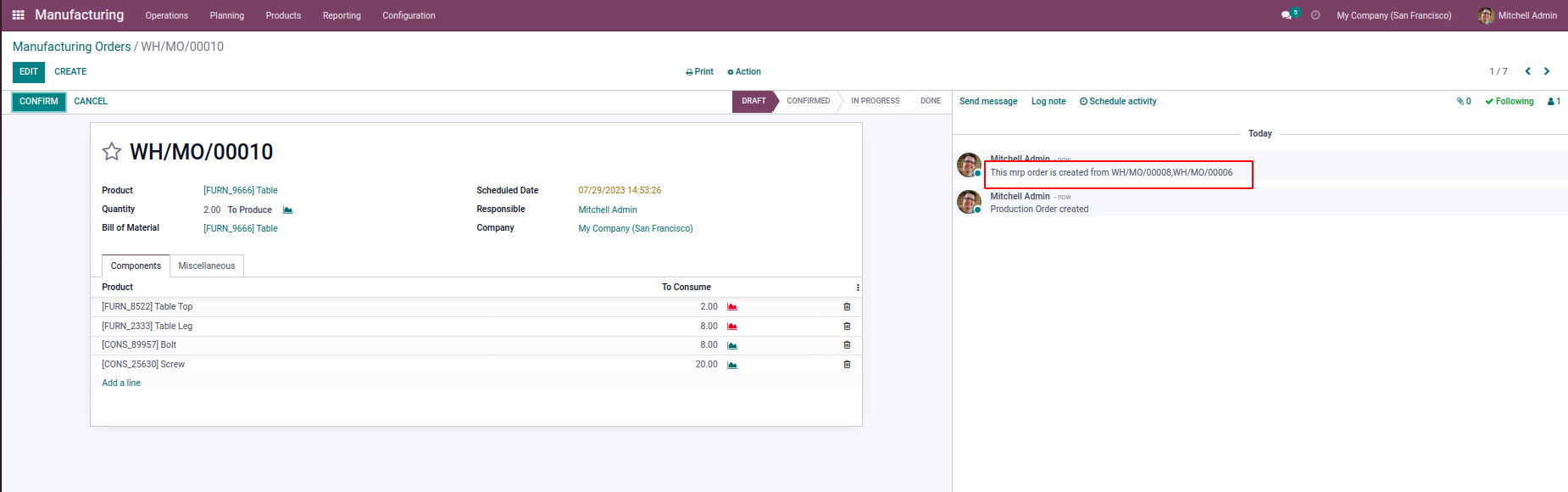Image resolution: width=1568 pixels, height=492 pixels.
Task: Mark WH/MO/00010 as favorite with star
Action: 112,152
